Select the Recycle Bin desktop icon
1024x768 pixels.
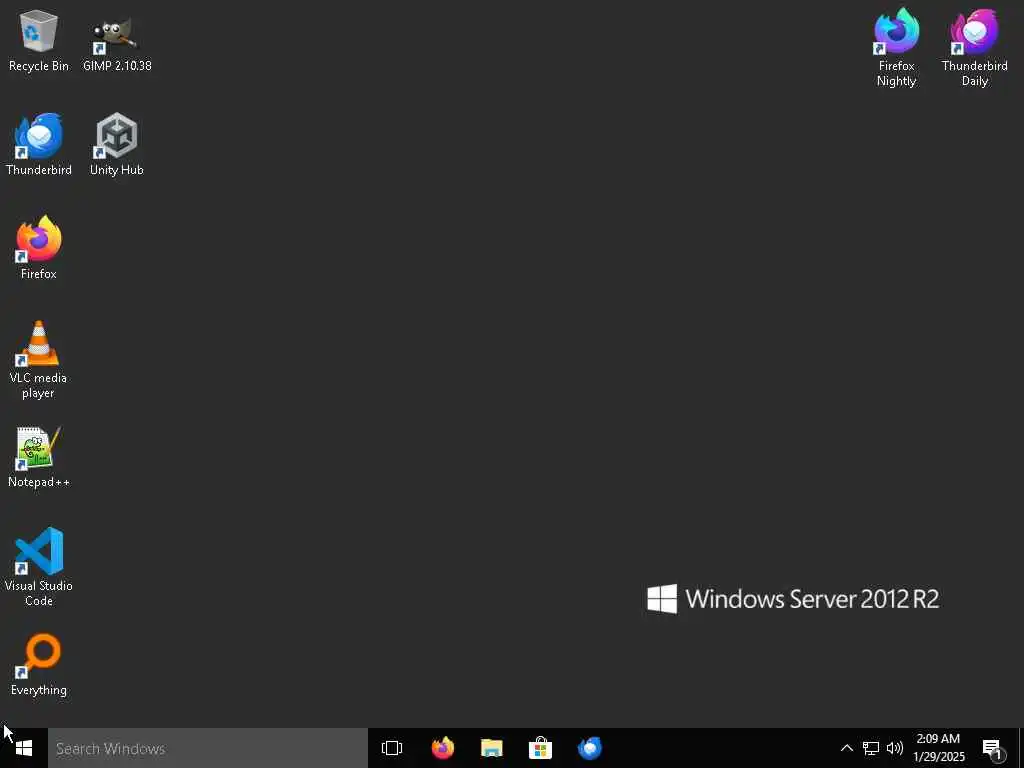[39, 40]
